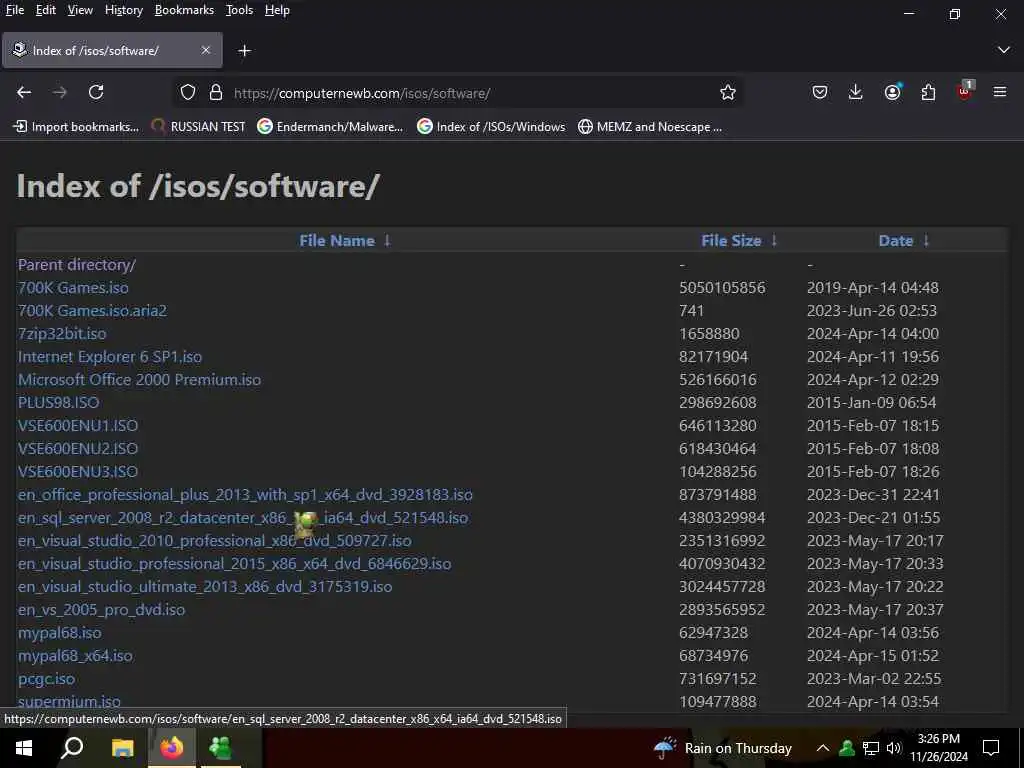Open the Edit menu
1024x768 pixels.
pyautogui.click(x=45, y=10)
